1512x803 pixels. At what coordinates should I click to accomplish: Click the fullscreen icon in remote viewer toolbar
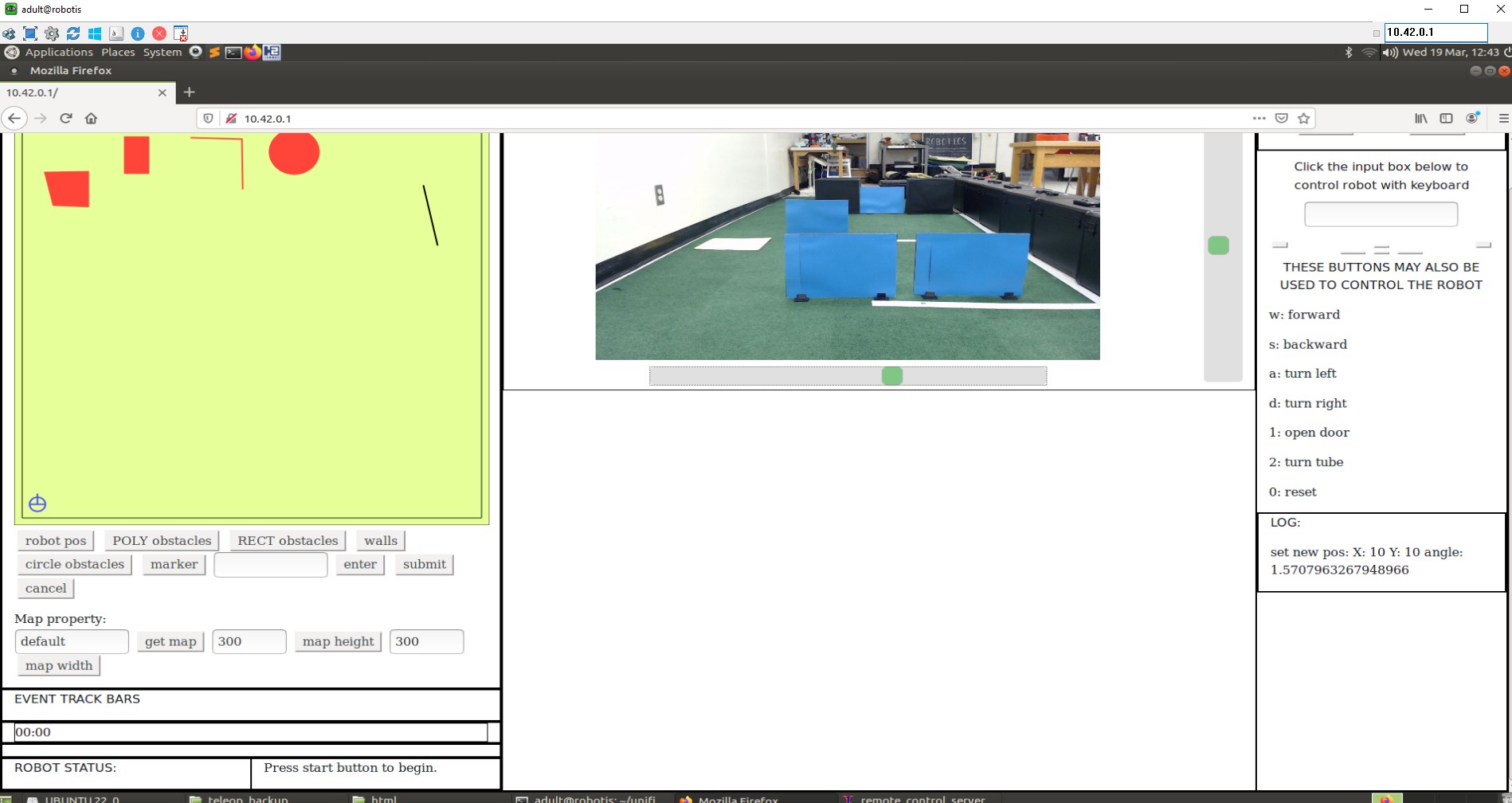[x=30, y=33]
